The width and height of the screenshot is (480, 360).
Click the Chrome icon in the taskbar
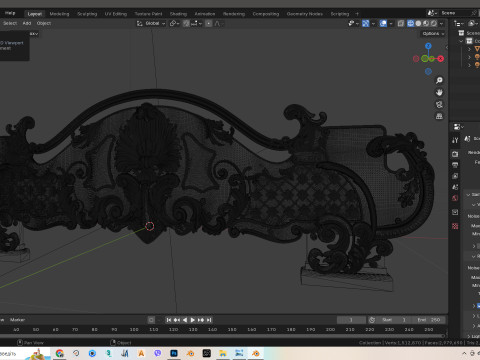pos(60,353)
